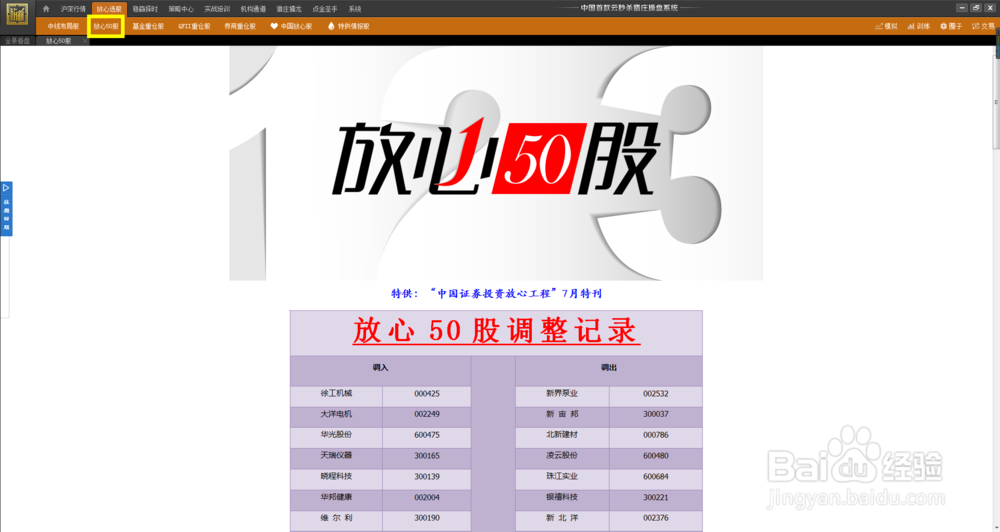Open the 实战培训 menu
This screenshot has width=1000, height=532.
(217, 9)
